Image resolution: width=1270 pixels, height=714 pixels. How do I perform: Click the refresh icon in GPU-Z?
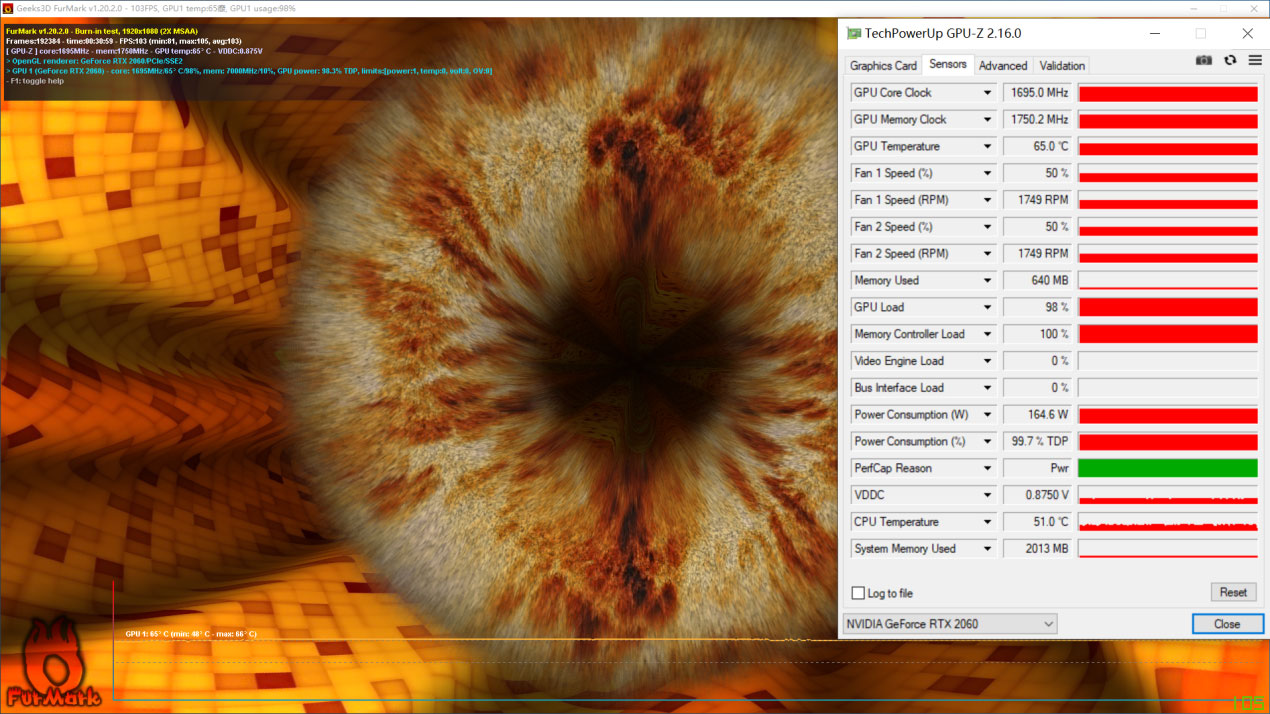[1230, 61]
